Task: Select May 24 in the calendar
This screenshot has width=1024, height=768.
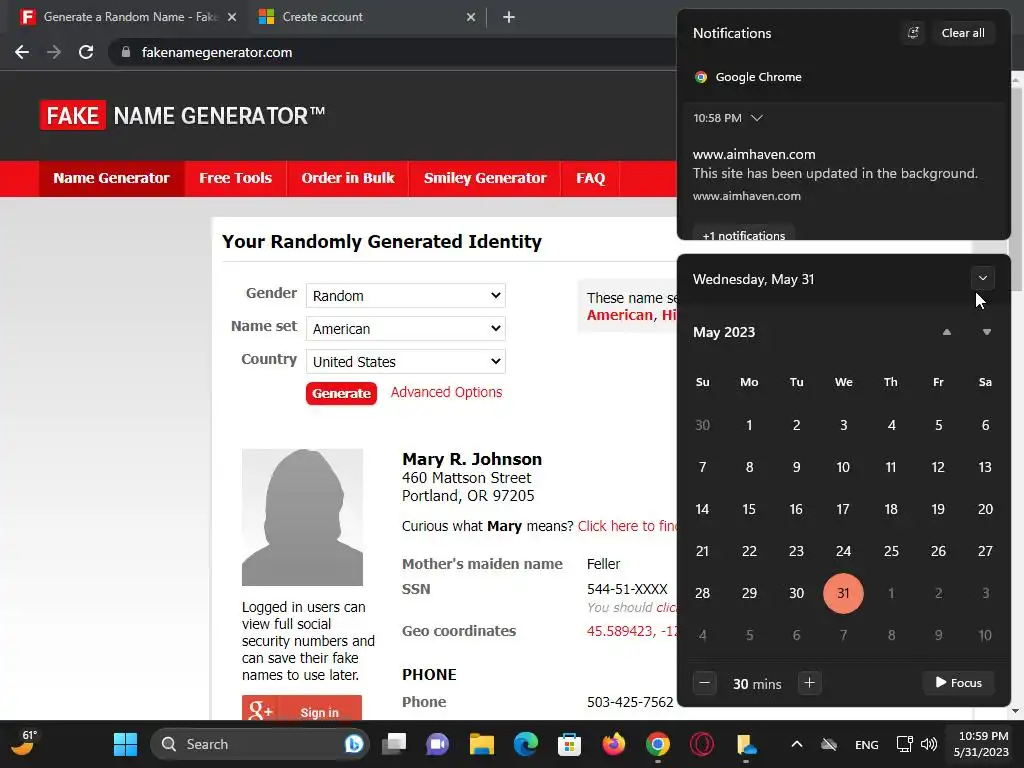Action: point(843,551)
